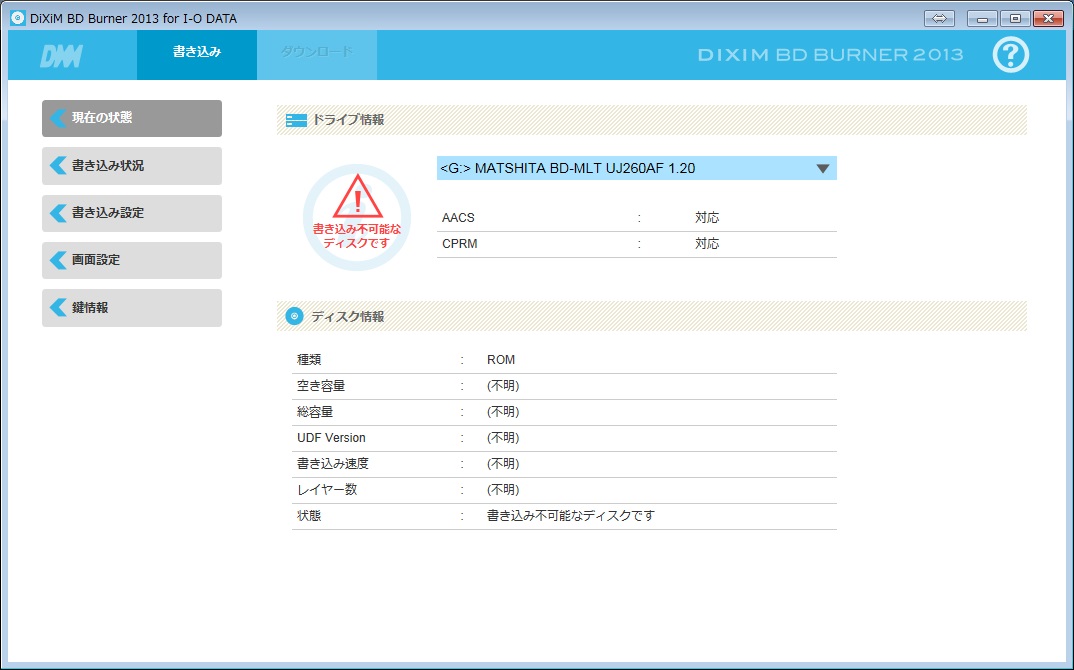Viewport: 1074px width, 670px height.
Task: Click the 総容量 row label
Action: coord(315,412)
